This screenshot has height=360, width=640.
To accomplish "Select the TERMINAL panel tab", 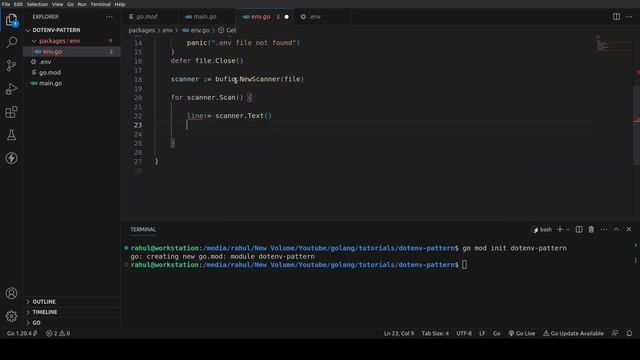I will (x=143, y=229).
